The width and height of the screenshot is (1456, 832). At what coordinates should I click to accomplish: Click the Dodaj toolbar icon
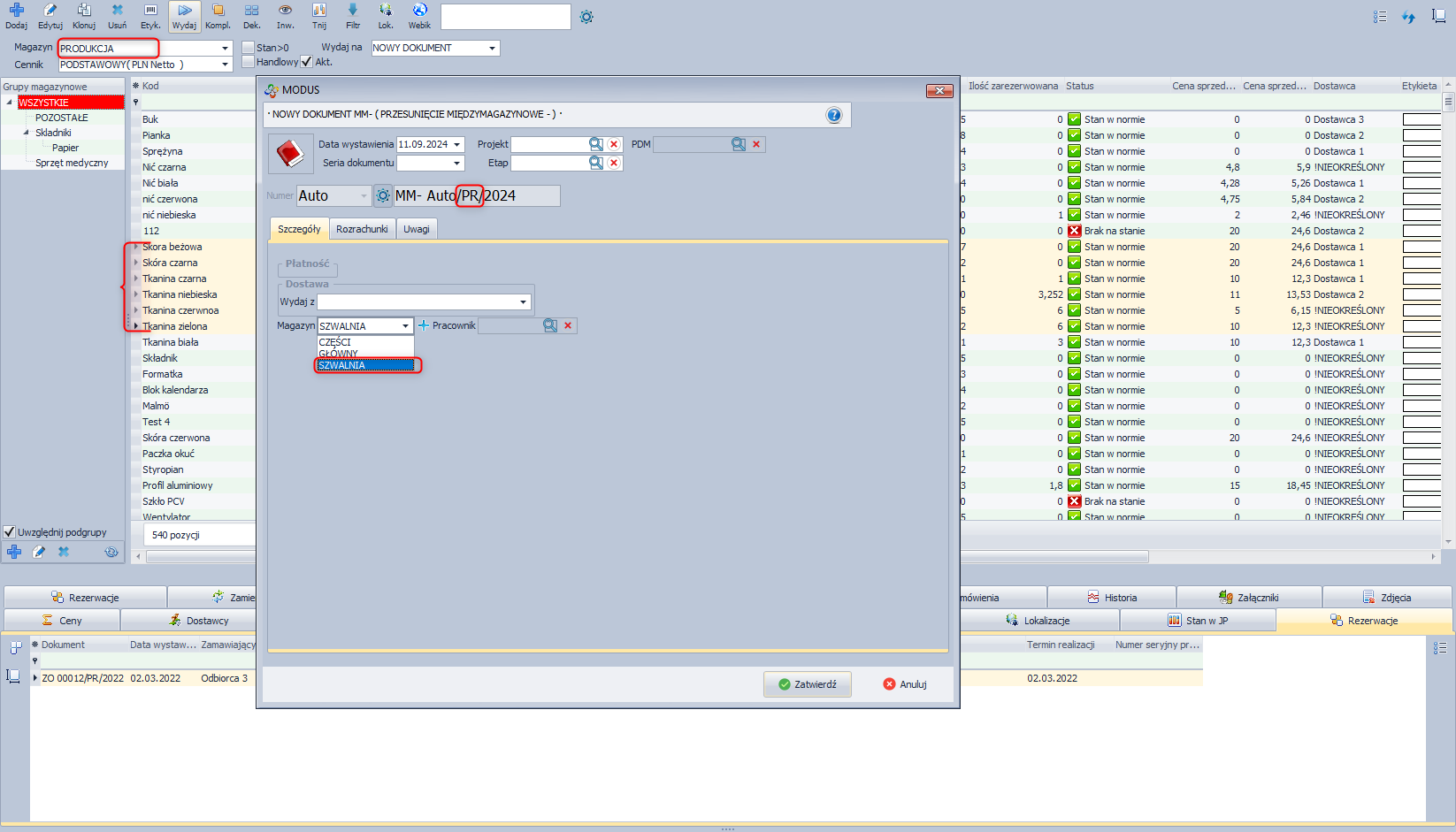pyautogui.click(x=16, y=15)
